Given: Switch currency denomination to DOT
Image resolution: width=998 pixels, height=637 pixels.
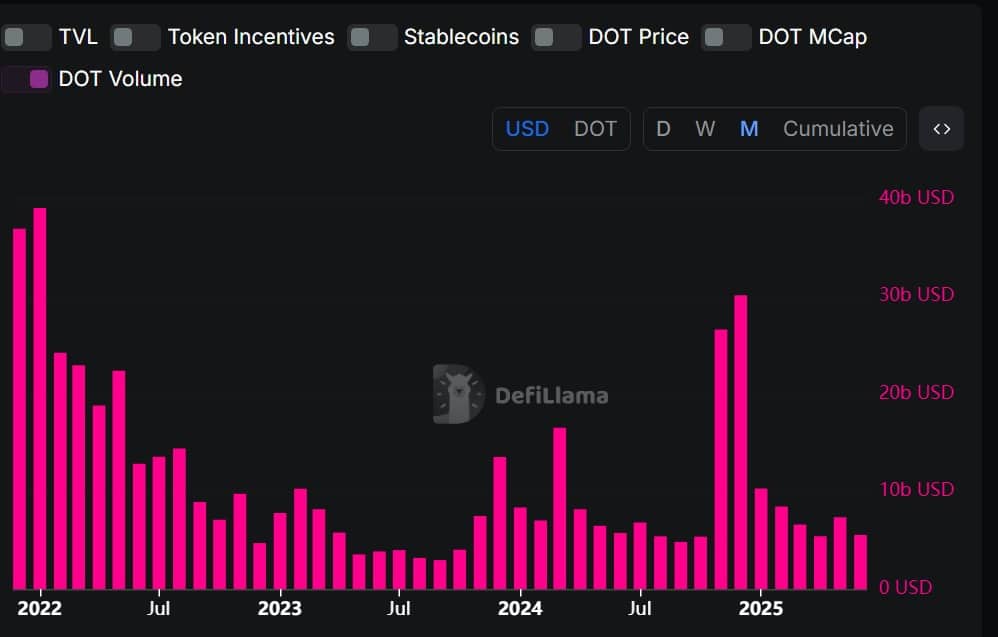Looking at the screenshot, I should pyautogui.click(x=595, y=128).
